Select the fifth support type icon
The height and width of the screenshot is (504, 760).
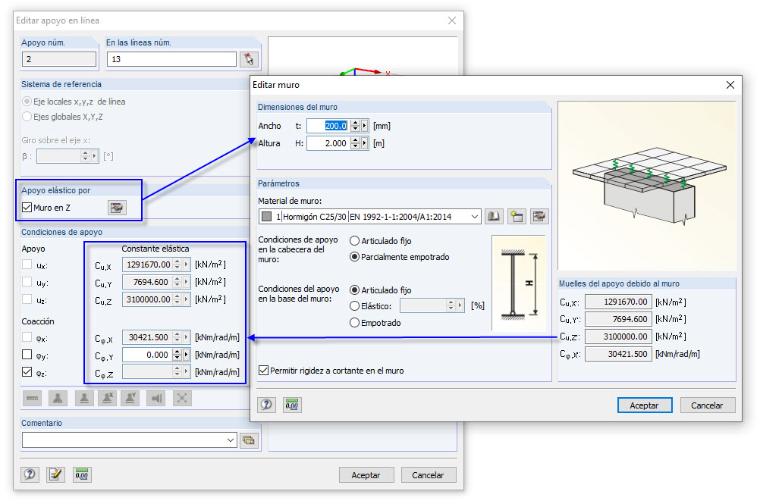(x=130, y=398)
